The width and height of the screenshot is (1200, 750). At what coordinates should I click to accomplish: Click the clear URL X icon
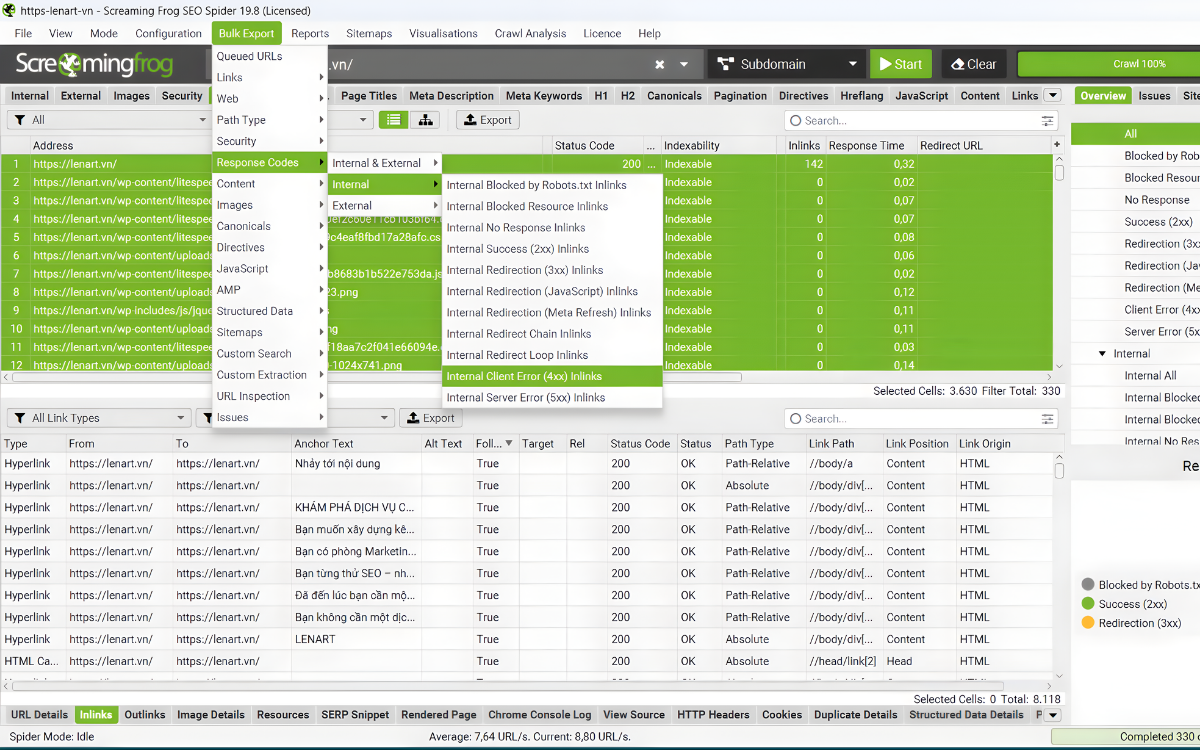660,64
